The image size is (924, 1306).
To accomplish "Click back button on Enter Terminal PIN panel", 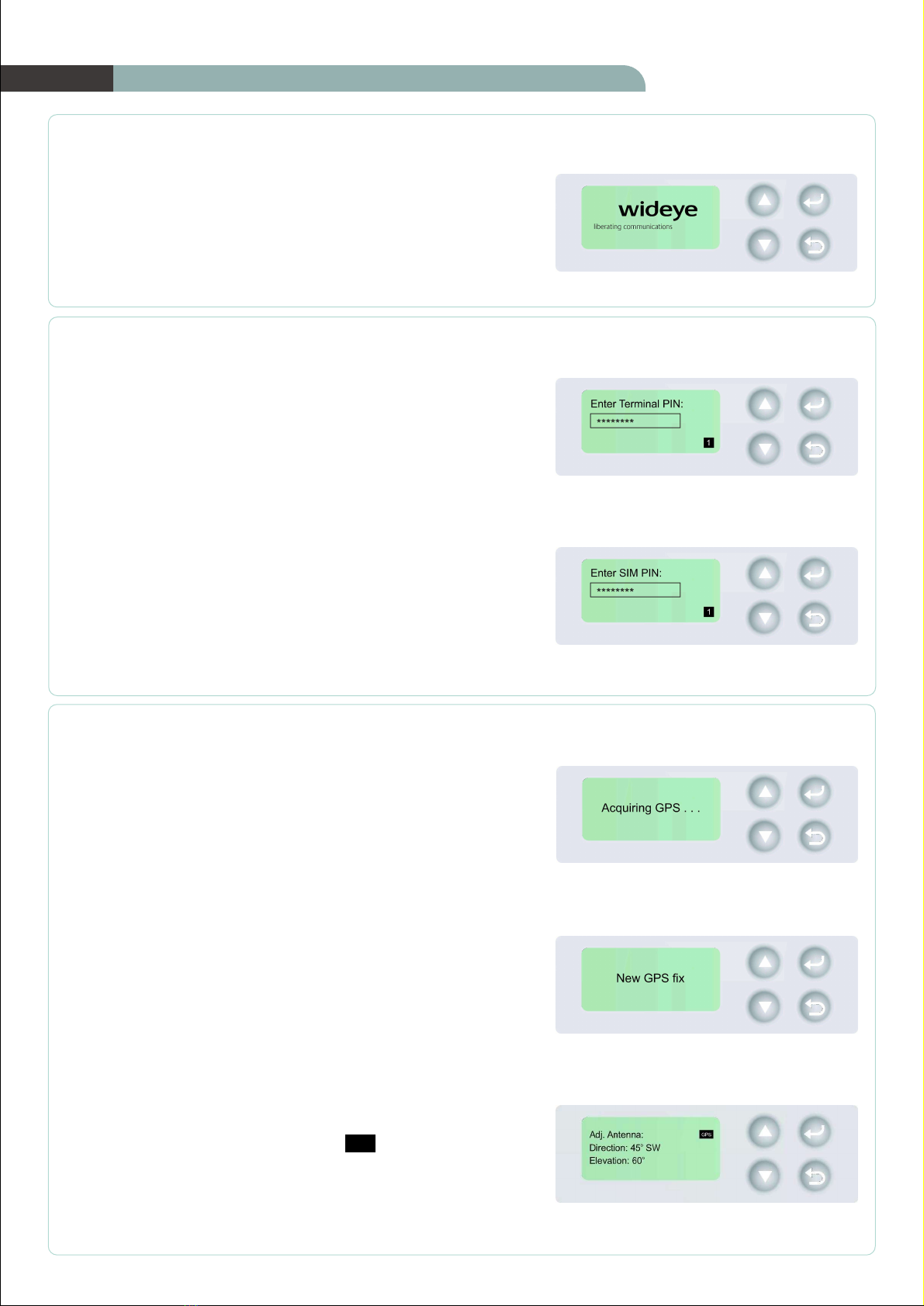I will (815, 449).
